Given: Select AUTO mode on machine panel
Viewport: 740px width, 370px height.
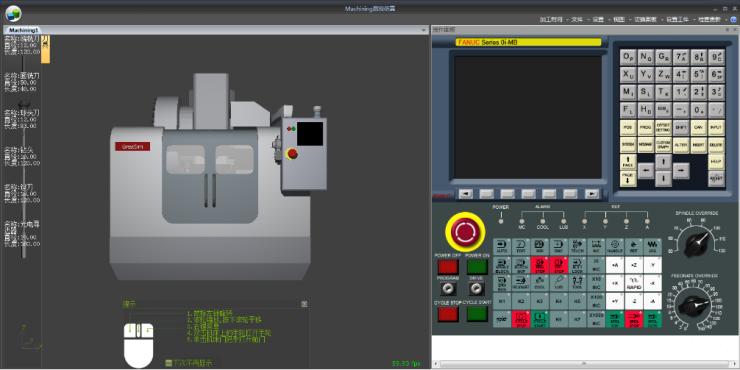Looking at the screenshot, I should point(502,246).
